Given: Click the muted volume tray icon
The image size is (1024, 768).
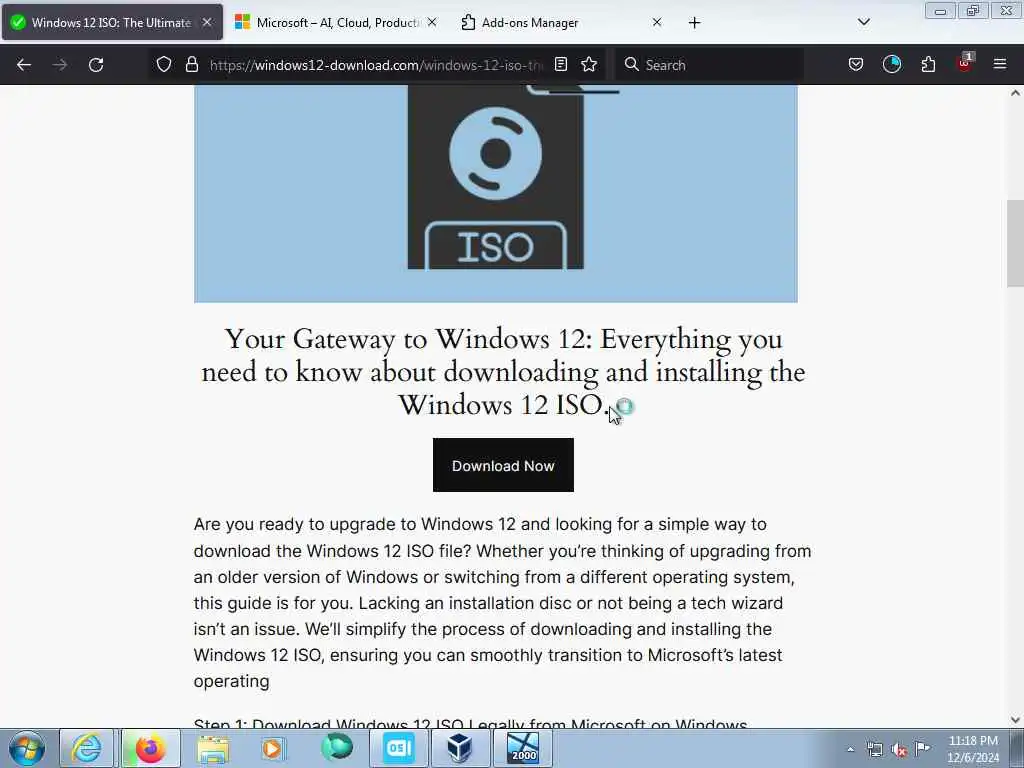Looking at the screenshot, I should point(899,749).
